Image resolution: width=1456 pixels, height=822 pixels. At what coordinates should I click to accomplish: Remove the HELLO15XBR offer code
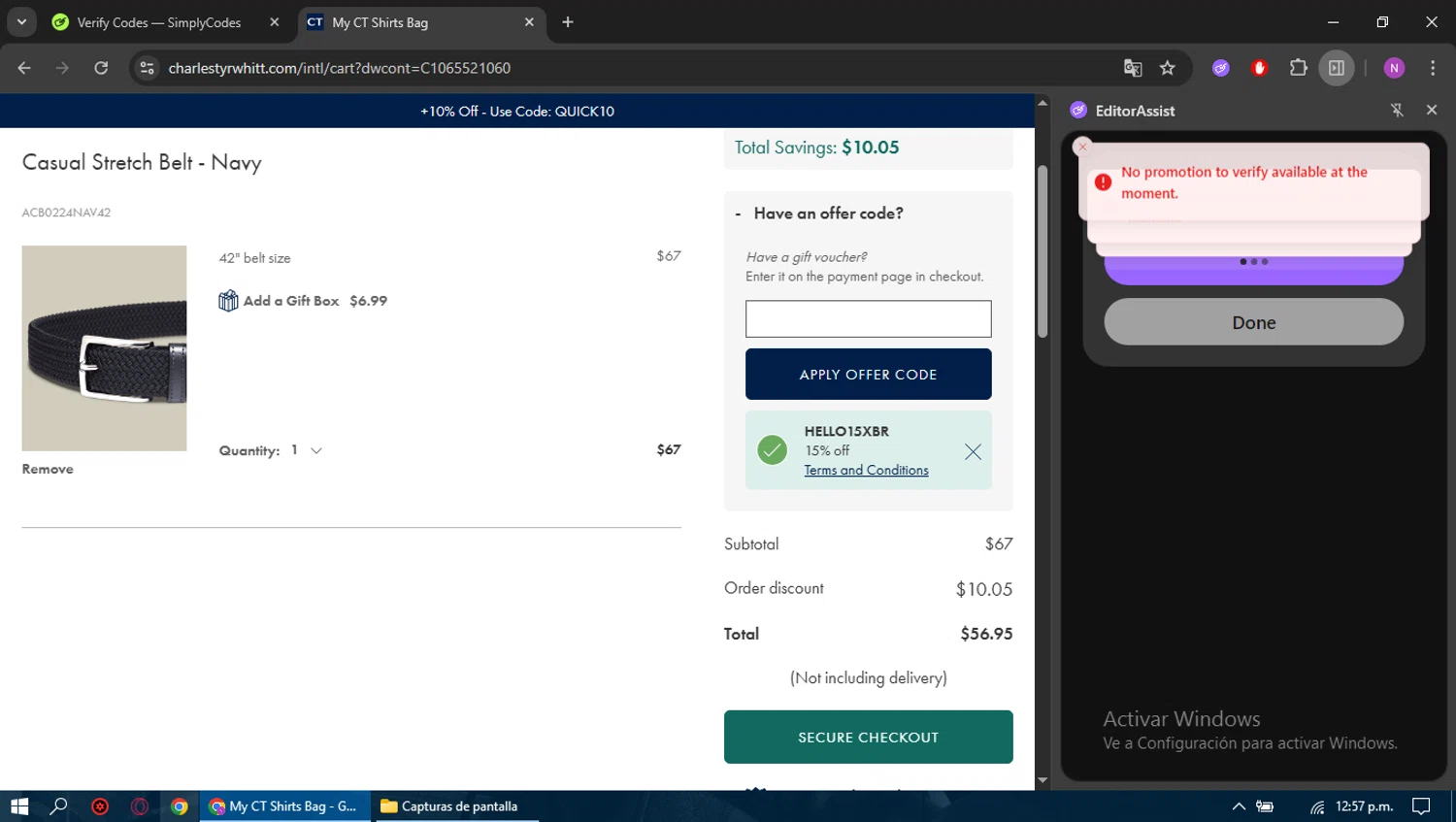[x=973, y=451]
